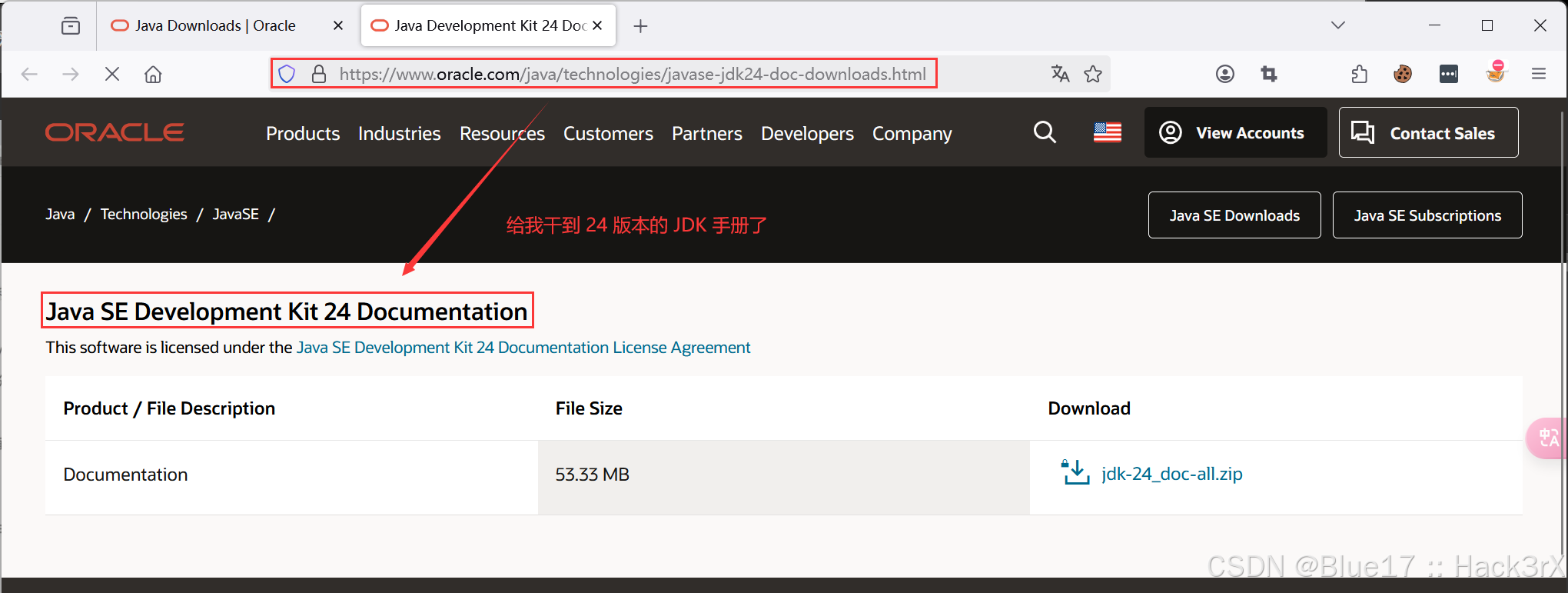Open the Developers menu

coord(807,134)
